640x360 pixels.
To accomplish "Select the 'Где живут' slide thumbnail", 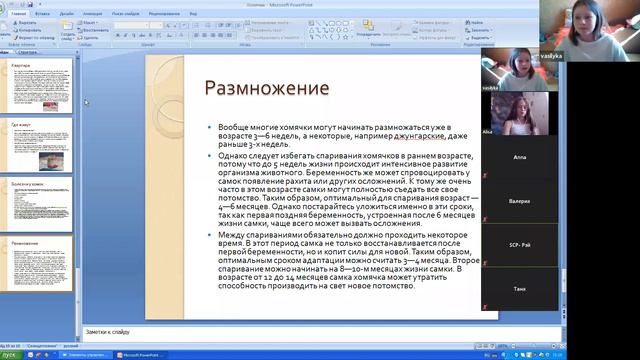I will pos(36,145).
